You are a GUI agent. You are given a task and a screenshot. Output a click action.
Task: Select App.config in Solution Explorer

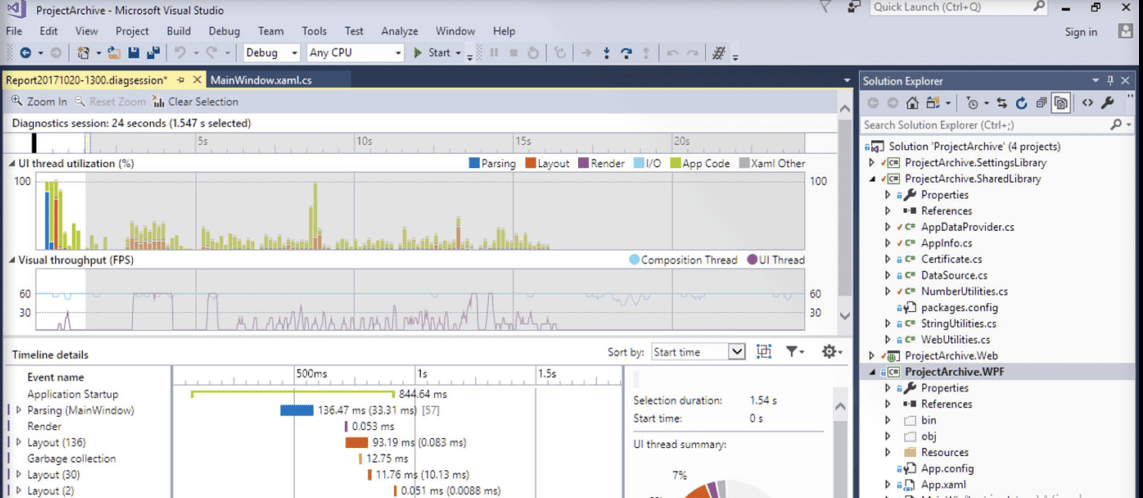pos(947,468)
